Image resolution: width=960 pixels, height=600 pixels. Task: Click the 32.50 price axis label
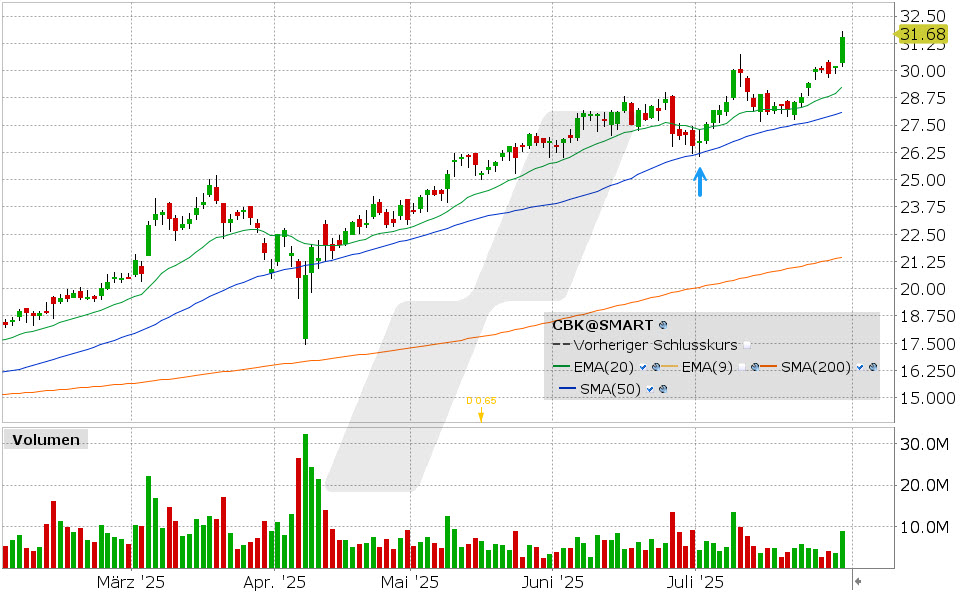coord(923,16)
